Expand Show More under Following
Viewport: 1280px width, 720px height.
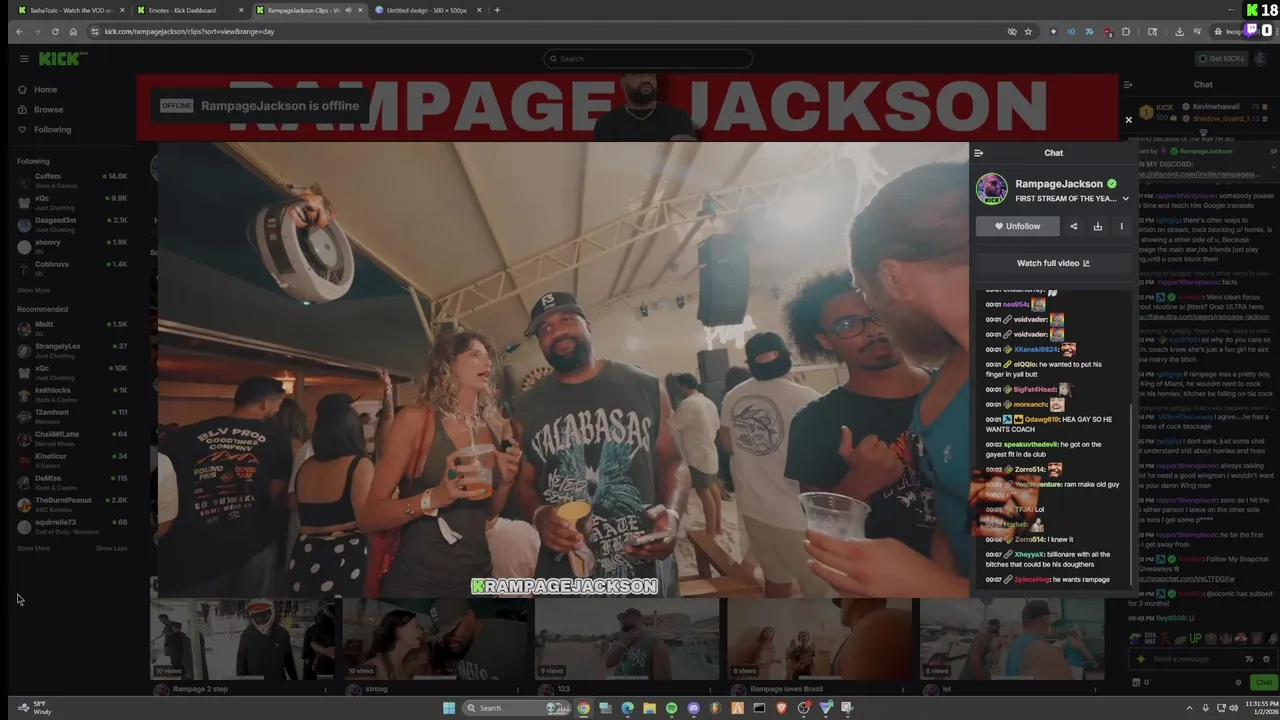33,291
